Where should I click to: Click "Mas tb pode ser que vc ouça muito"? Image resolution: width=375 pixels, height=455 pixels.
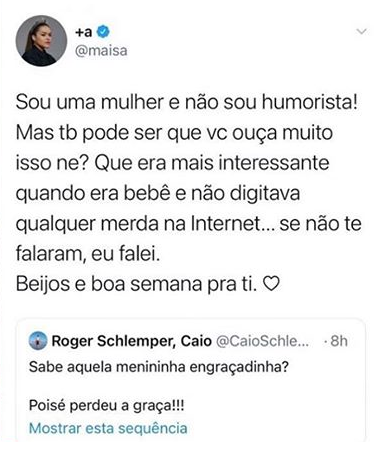174,133
